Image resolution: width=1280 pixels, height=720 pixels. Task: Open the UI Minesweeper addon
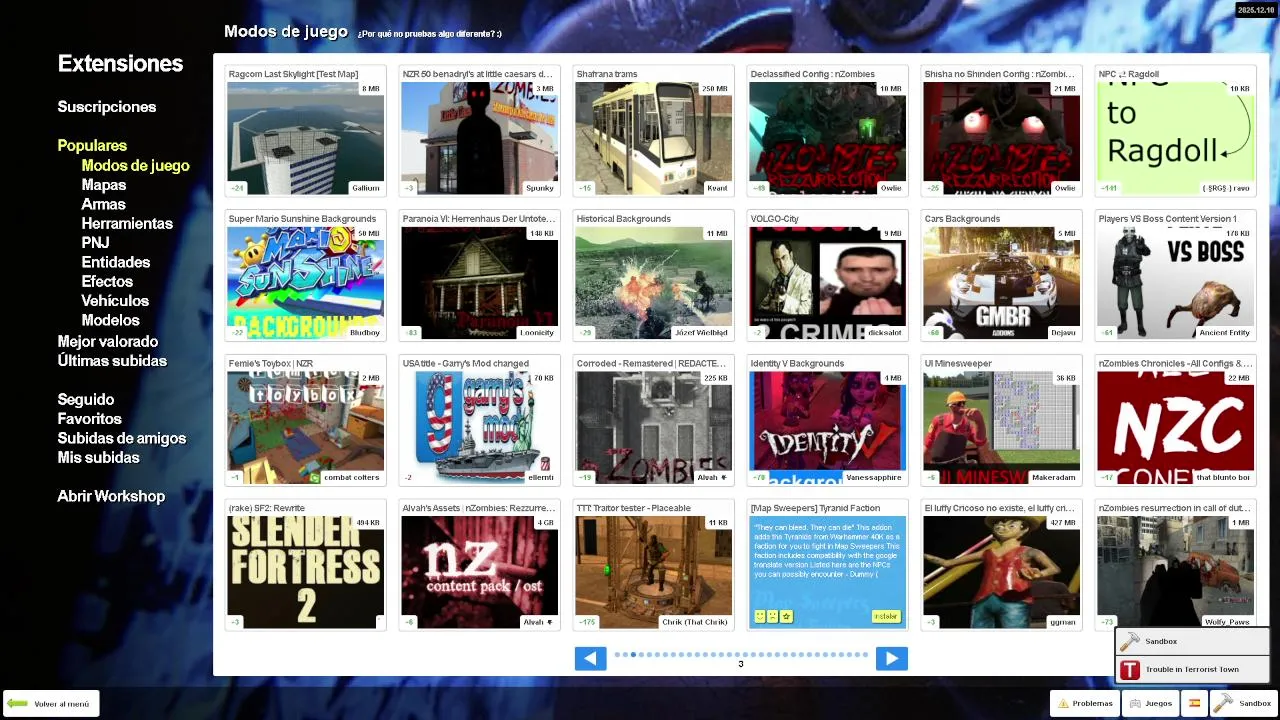[x=1001, y=421]
